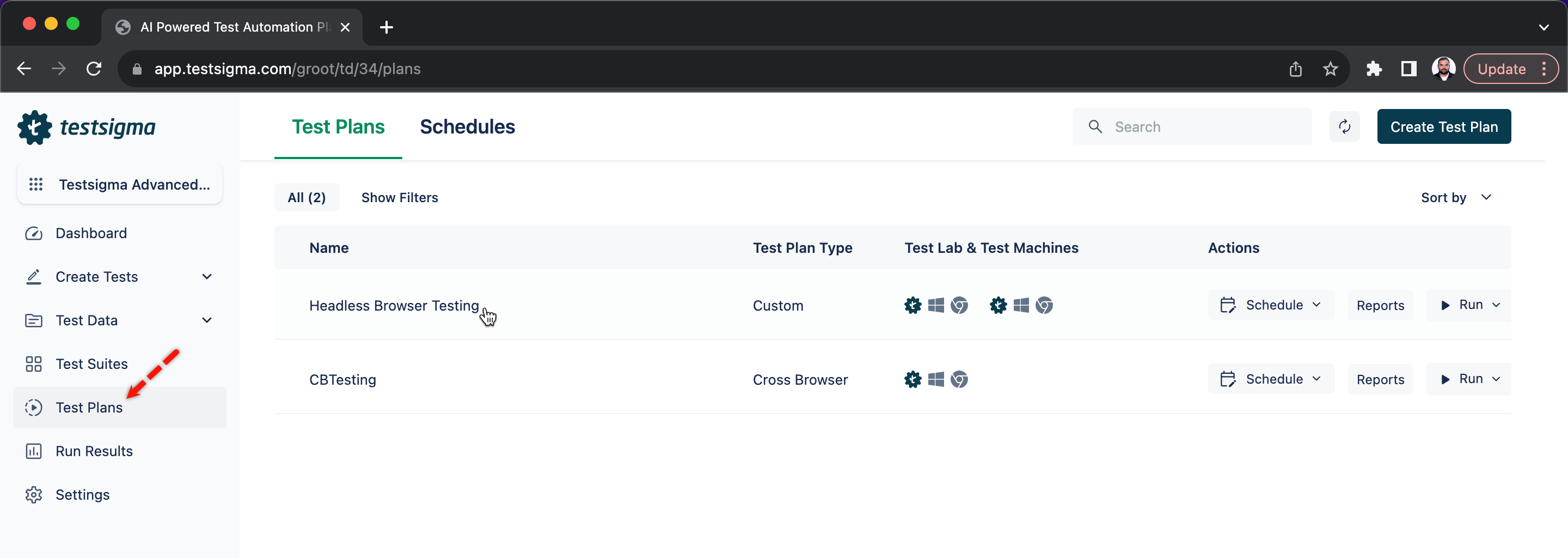Click Windows icon in CBTesting row

coord(935,379)
